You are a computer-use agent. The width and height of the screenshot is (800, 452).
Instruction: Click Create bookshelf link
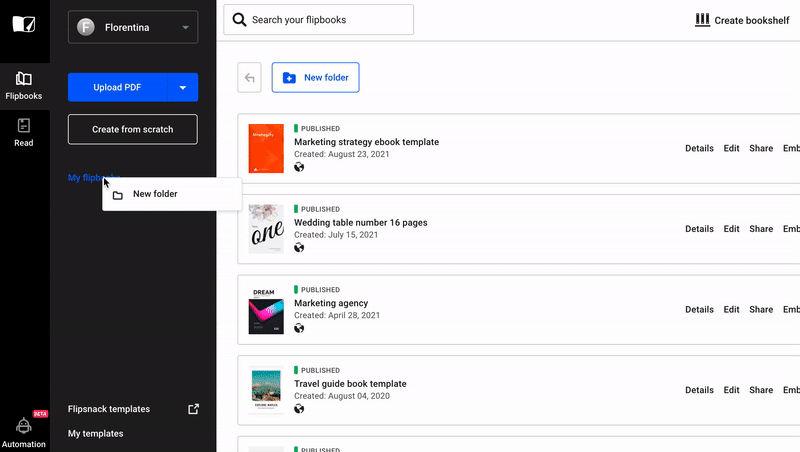pos(752,20)
